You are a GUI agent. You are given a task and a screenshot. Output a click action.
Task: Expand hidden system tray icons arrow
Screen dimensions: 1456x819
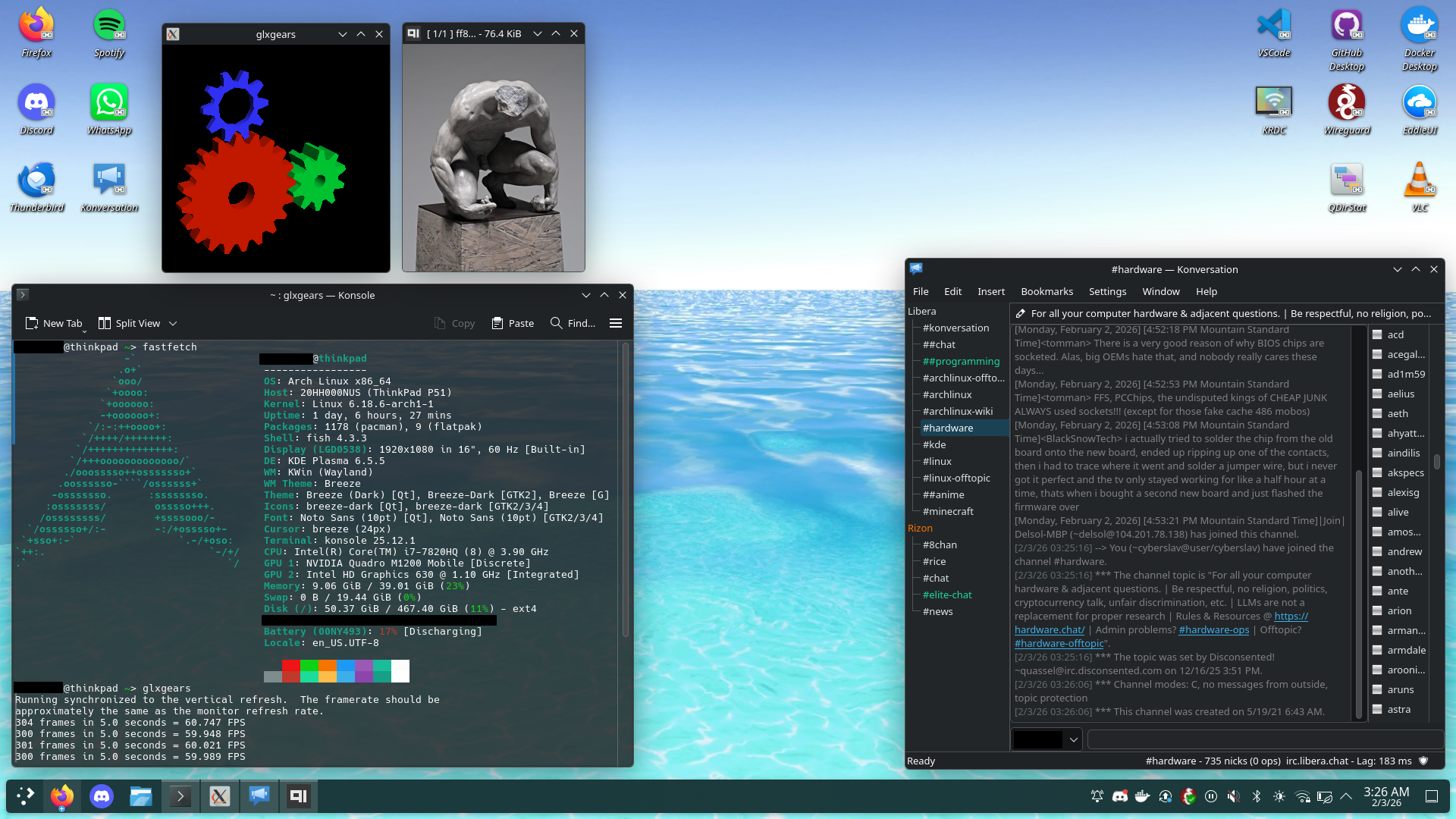coord(1346,796)
